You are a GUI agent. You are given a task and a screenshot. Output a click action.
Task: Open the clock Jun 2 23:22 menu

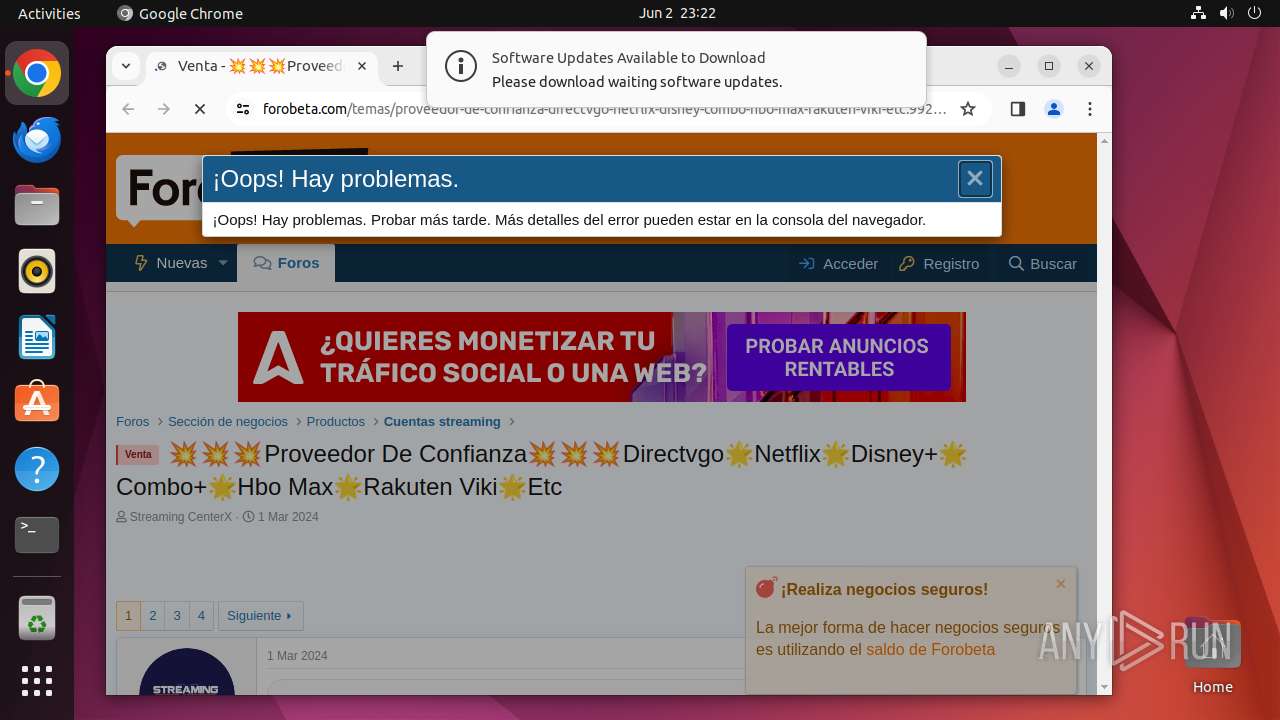pyautogui.click(x=677, y=13)
